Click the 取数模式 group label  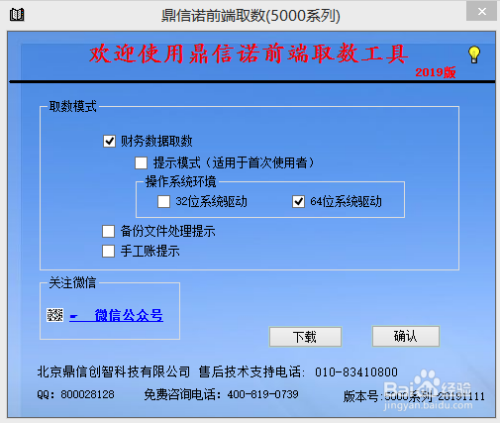(73, 107)
